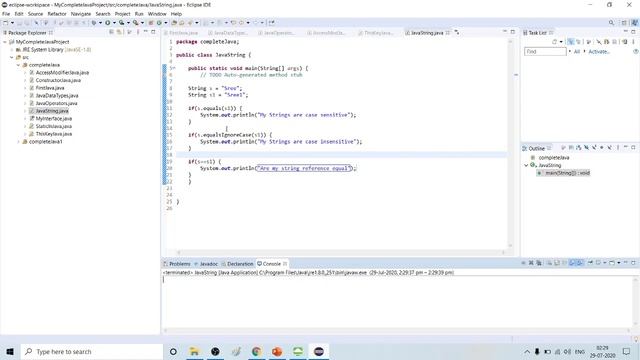Open the Refactor menu
Image resolution: width=640 pixels, height=360 pixels.
tap(57, 14)
